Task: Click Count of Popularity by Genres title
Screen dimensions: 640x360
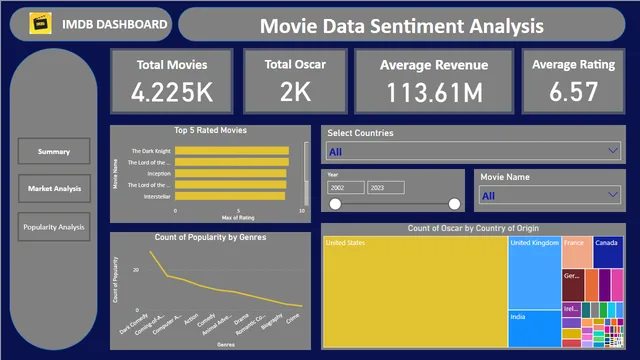Action: [210, 237]
